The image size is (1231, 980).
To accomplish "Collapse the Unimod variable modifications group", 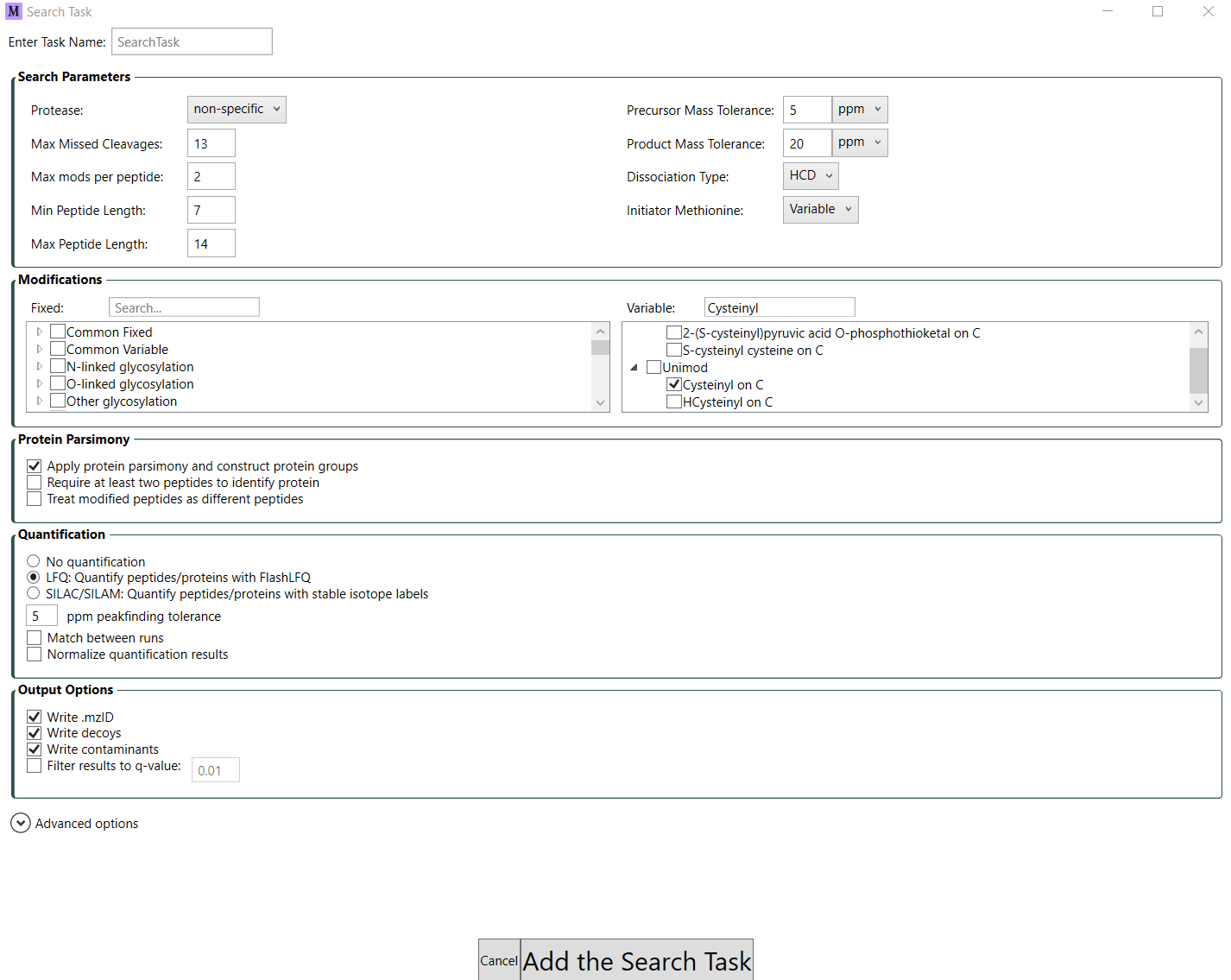I will (634, 366).
